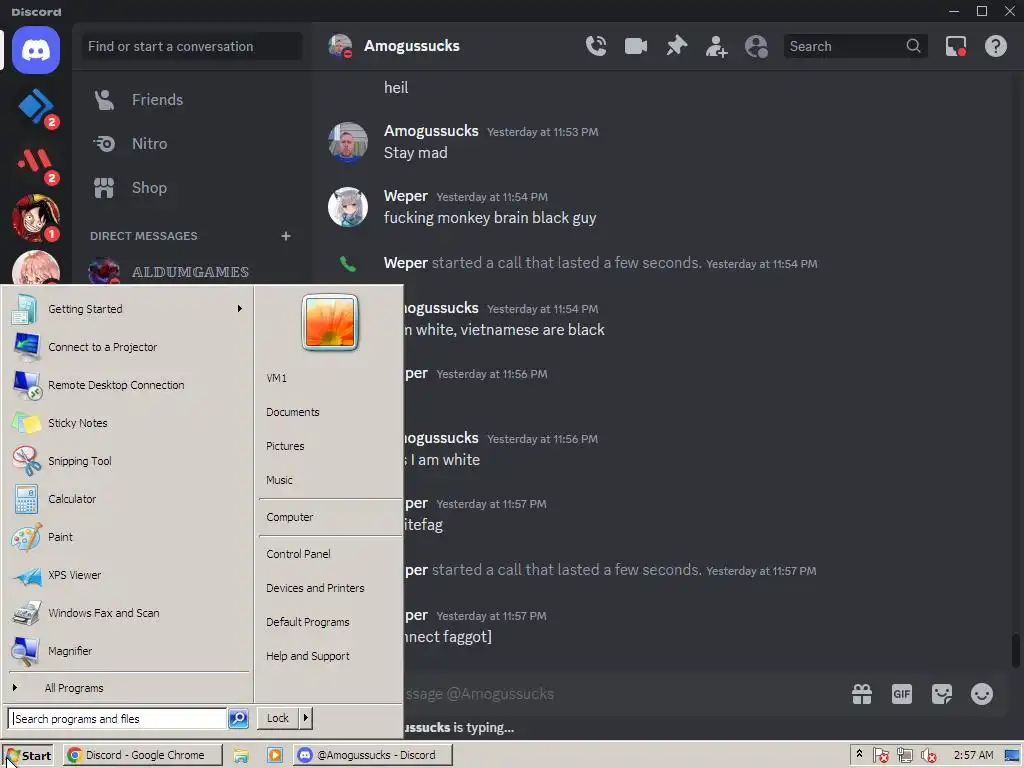The width and height of the screenshot is (1024, 768).
Task: Open the Discord inbox
Action: 955,46
